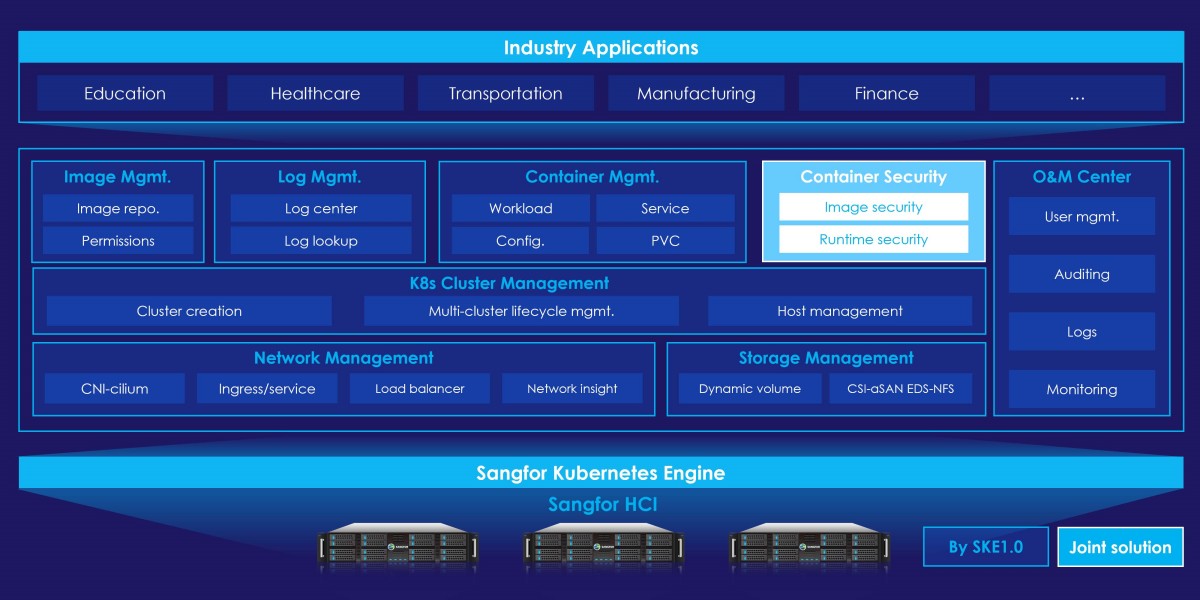The image size is (1200, 600).
Task: Select Workload in Container Mgmt.
Action: pos(520,208)
